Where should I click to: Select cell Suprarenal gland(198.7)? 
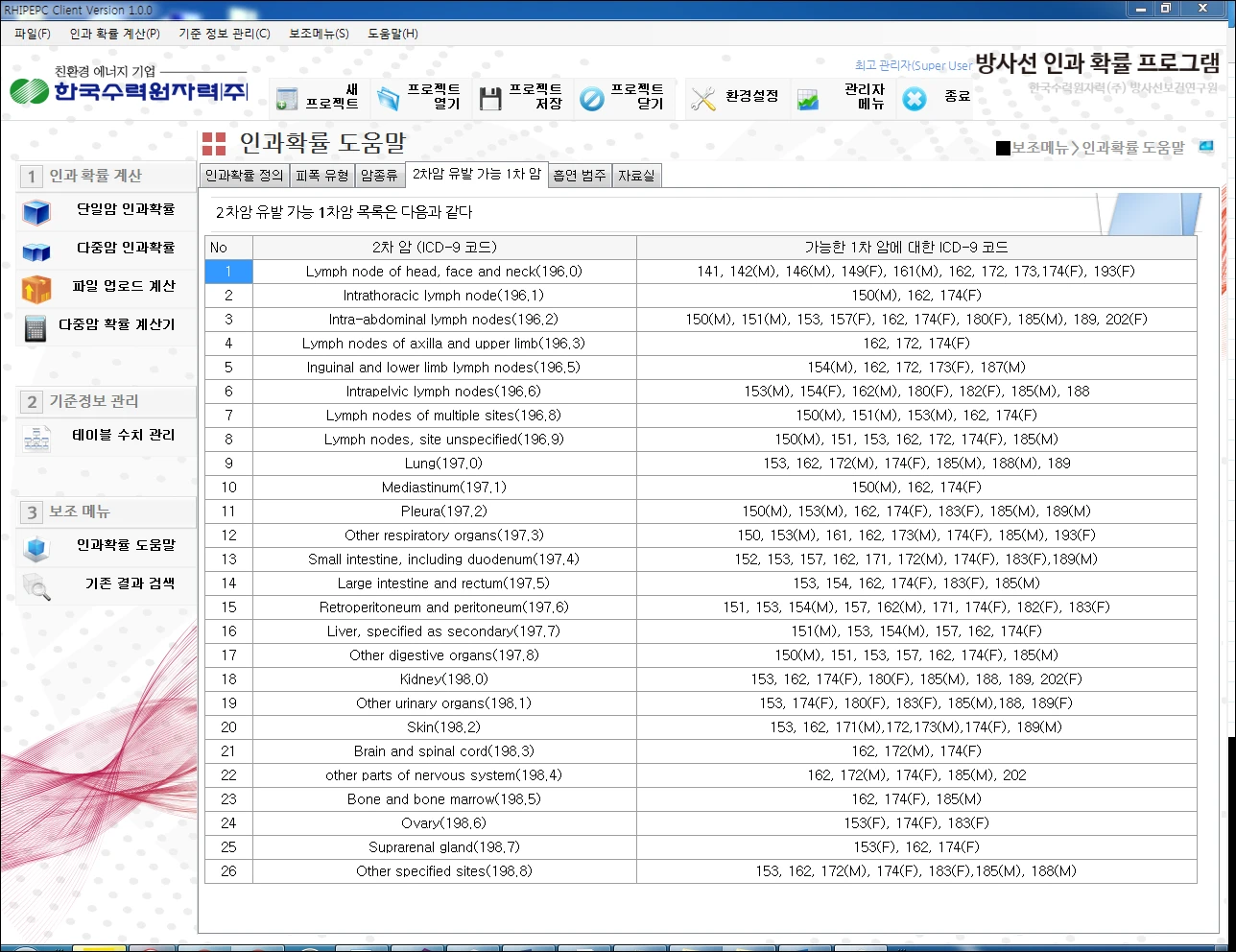[444, 847]
